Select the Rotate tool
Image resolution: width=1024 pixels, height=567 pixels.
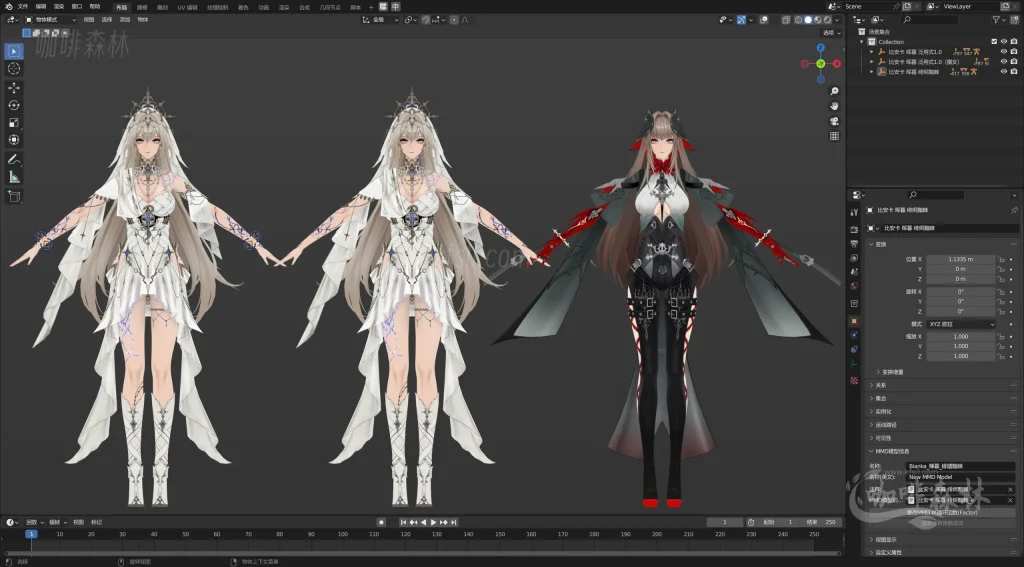tap(14, 105)
